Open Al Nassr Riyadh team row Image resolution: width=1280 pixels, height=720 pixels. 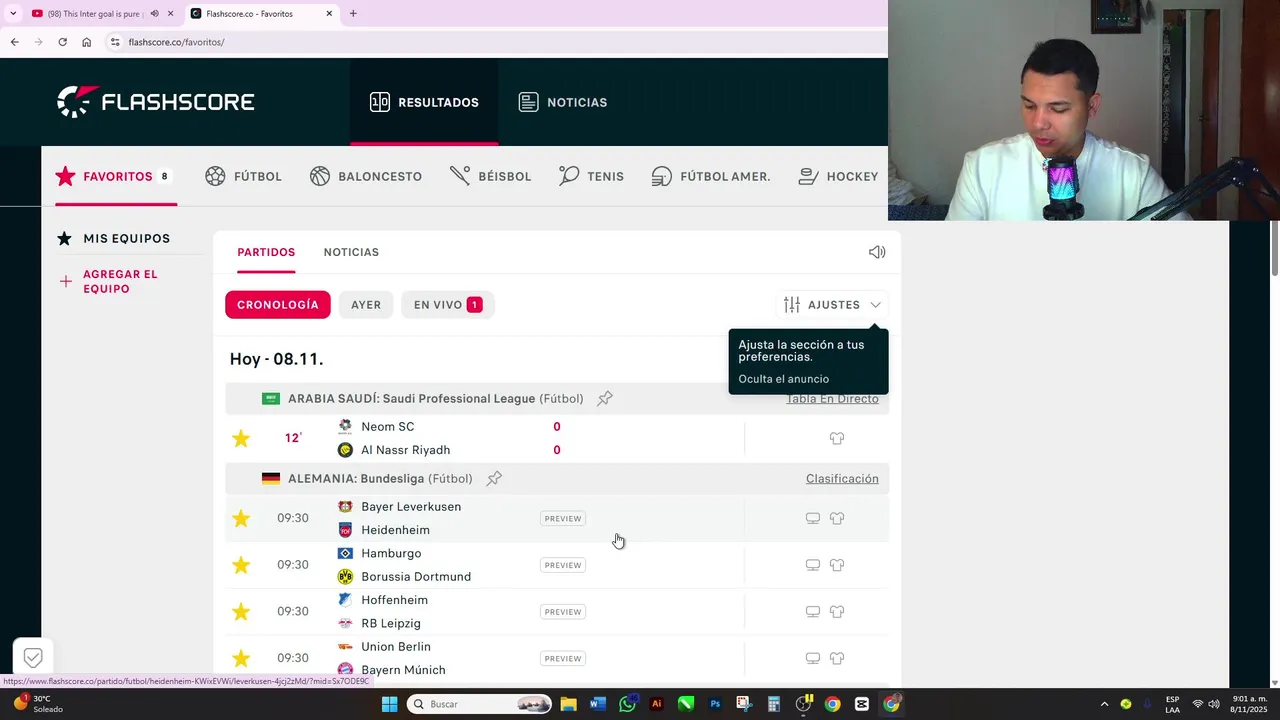(x=406, y=450)
